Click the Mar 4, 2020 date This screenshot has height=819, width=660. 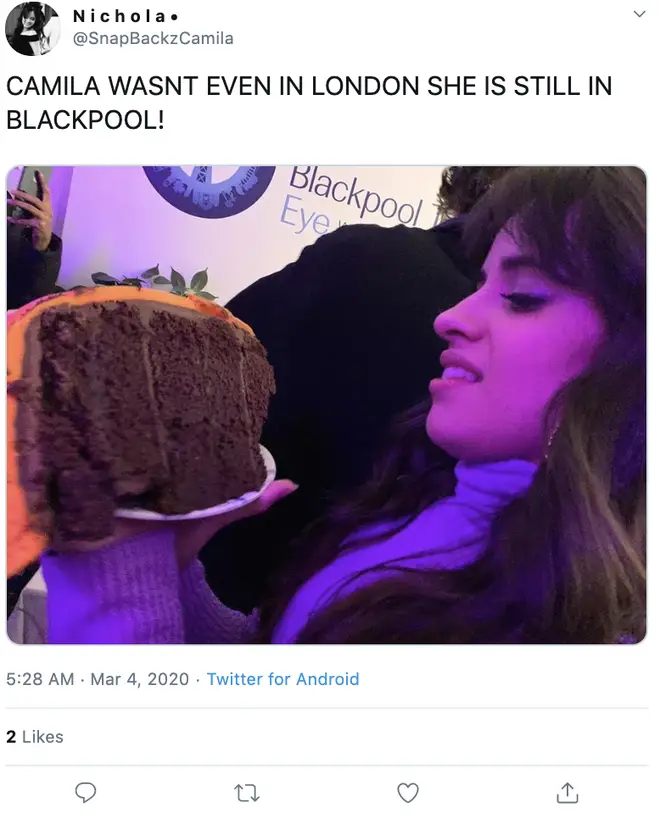pos(139,679)
